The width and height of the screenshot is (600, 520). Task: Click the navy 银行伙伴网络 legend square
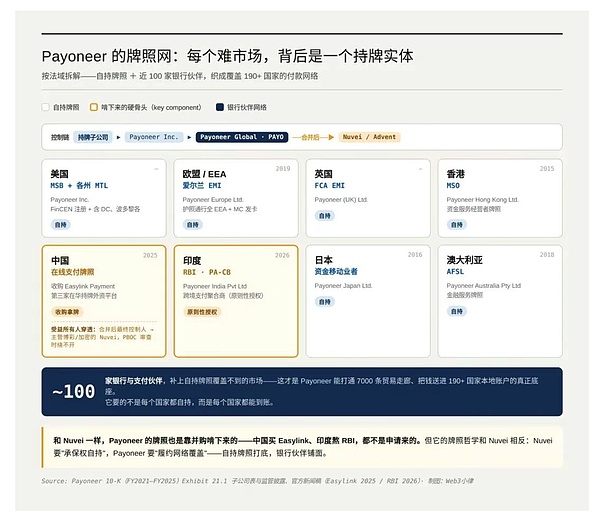[x=220, y=107]
